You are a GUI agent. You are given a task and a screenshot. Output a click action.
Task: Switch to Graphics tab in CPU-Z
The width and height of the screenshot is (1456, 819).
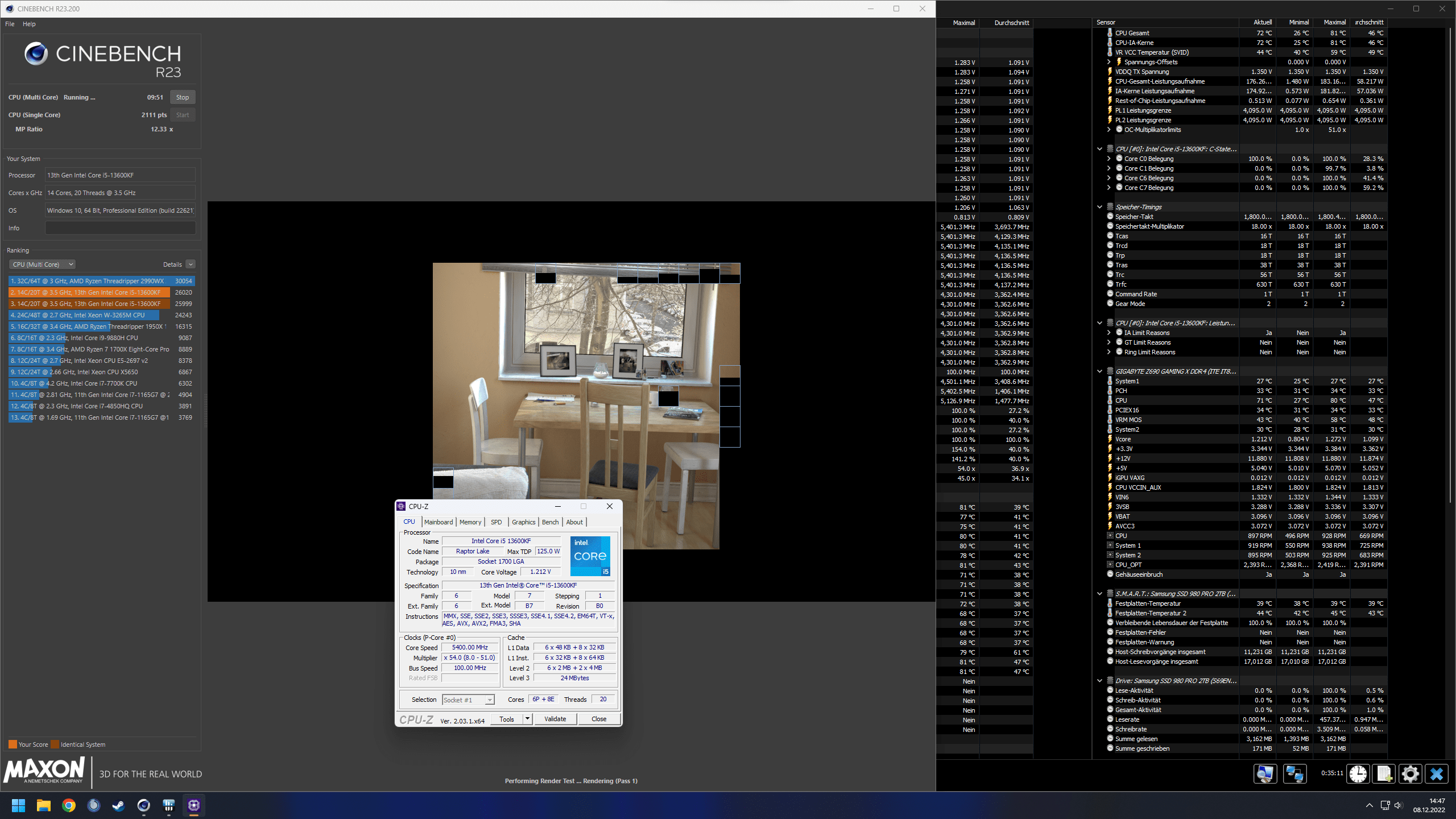(523, 522)
